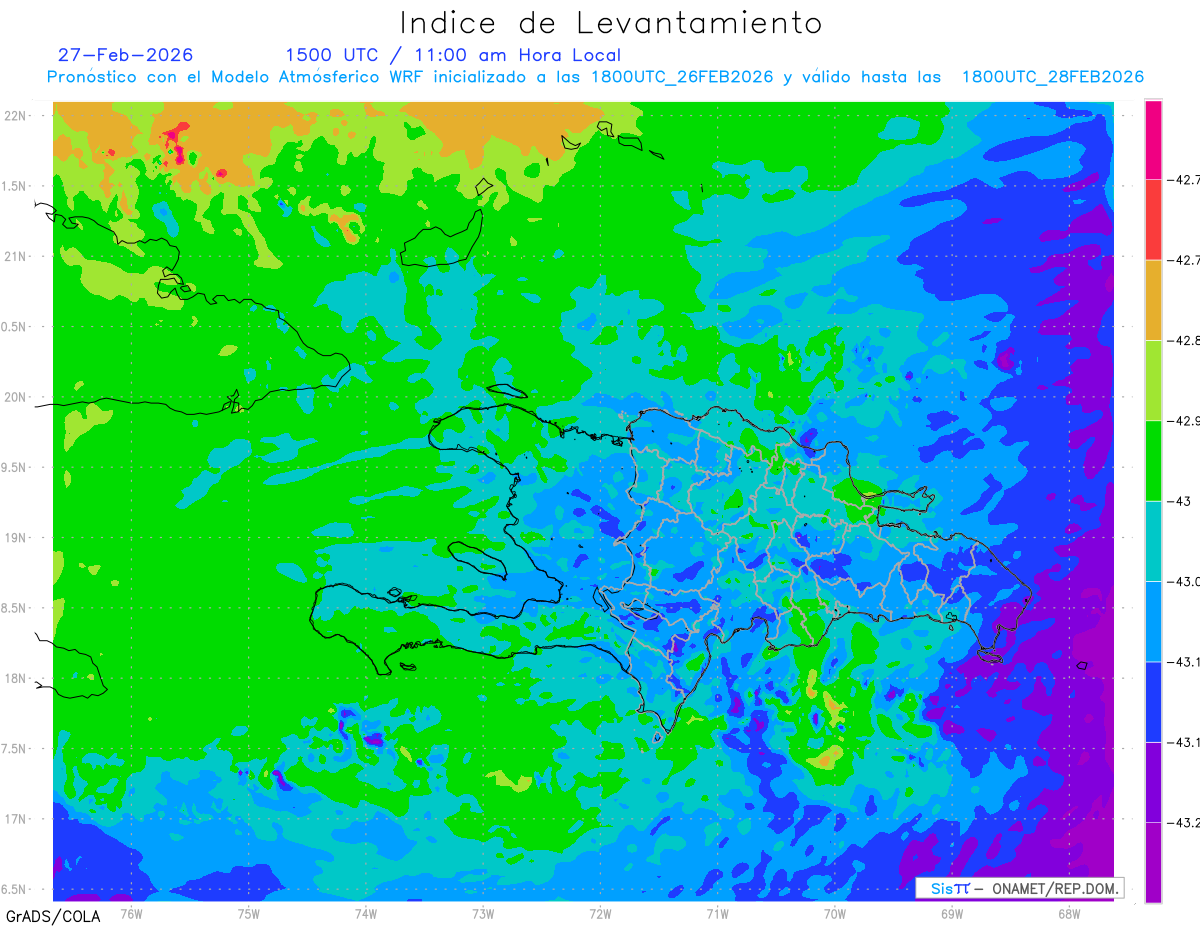This screenshot has height=927, width=1200.
Task: Click the '19N' latitude label
Action: 16,537
